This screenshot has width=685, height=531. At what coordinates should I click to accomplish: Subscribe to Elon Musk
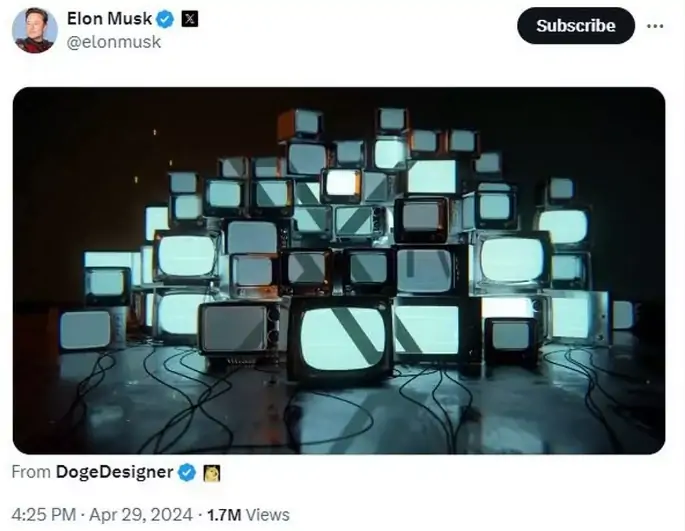point(576,25)
